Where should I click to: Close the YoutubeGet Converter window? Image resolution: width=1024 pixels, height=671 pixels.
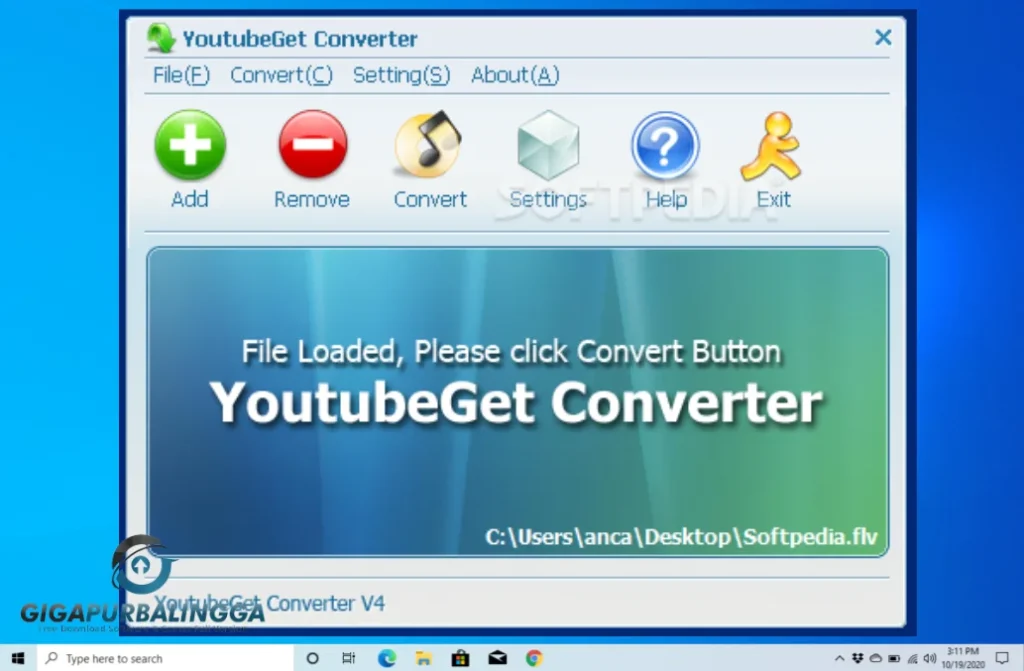click(x=883, y=37)
